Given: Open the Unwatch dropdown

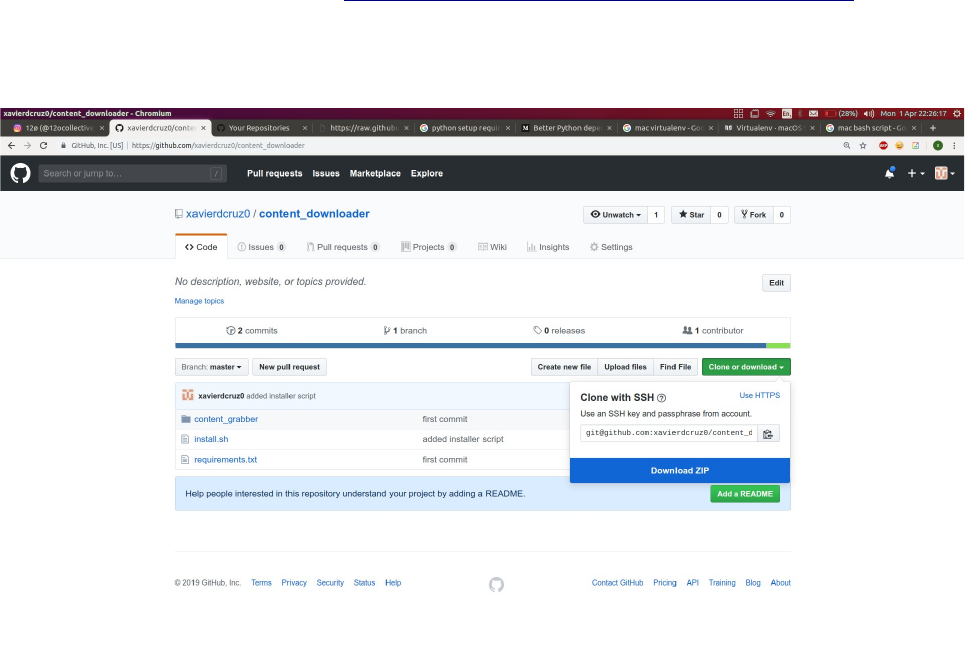Looking at the screenshot, I should click(x=615, y=215).
